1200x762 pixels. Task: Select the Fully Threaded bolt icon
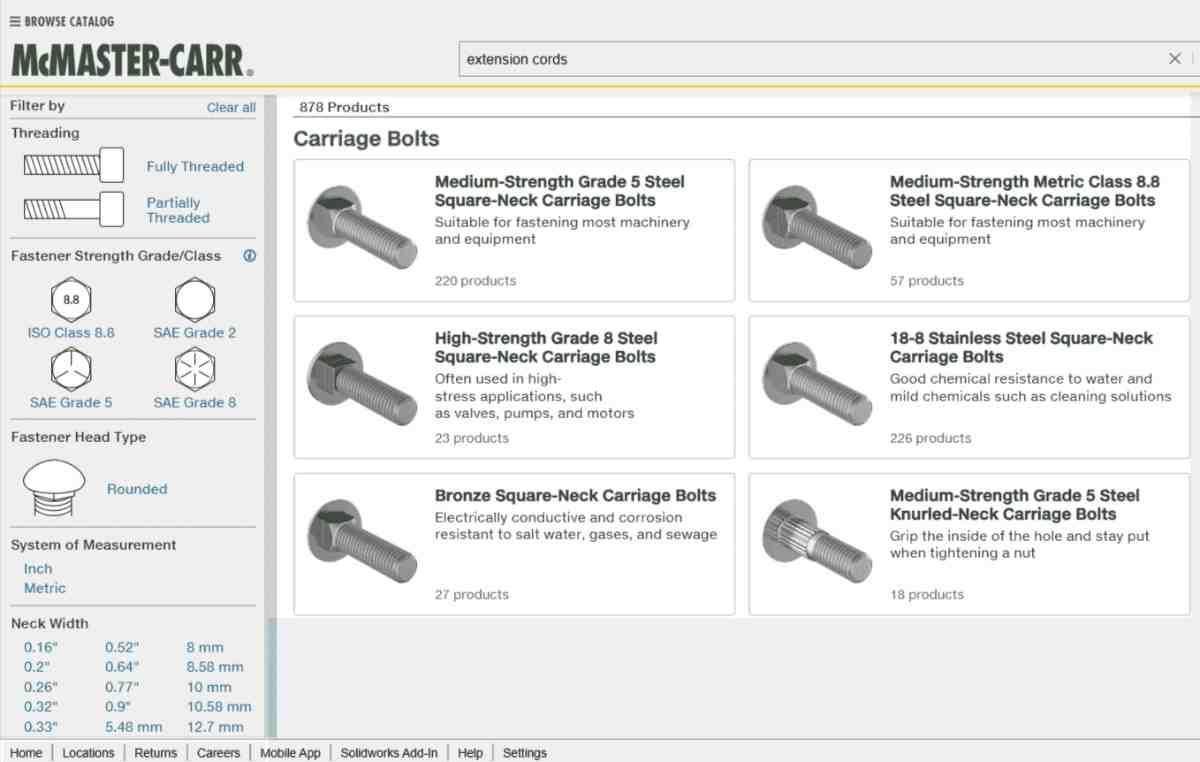pos(73,165)
